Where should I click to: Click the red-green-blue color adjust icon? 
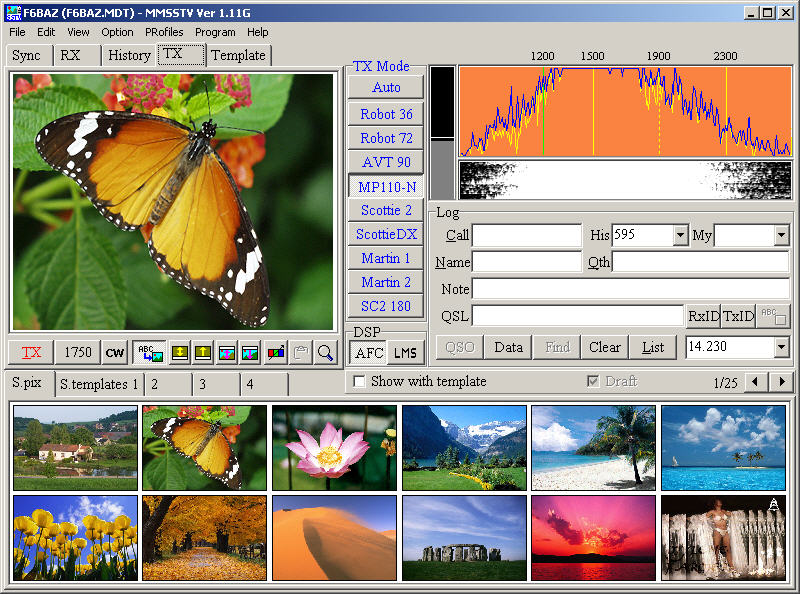coord(275,353)
